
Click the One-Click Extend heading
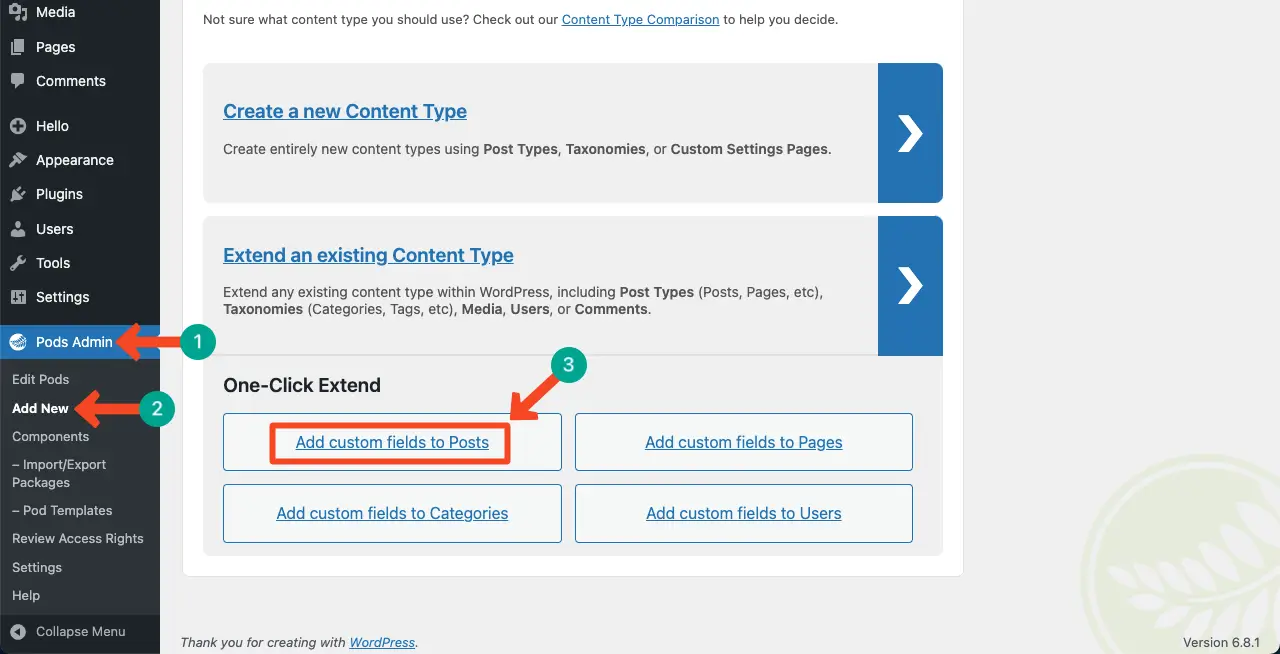[302, 385]
